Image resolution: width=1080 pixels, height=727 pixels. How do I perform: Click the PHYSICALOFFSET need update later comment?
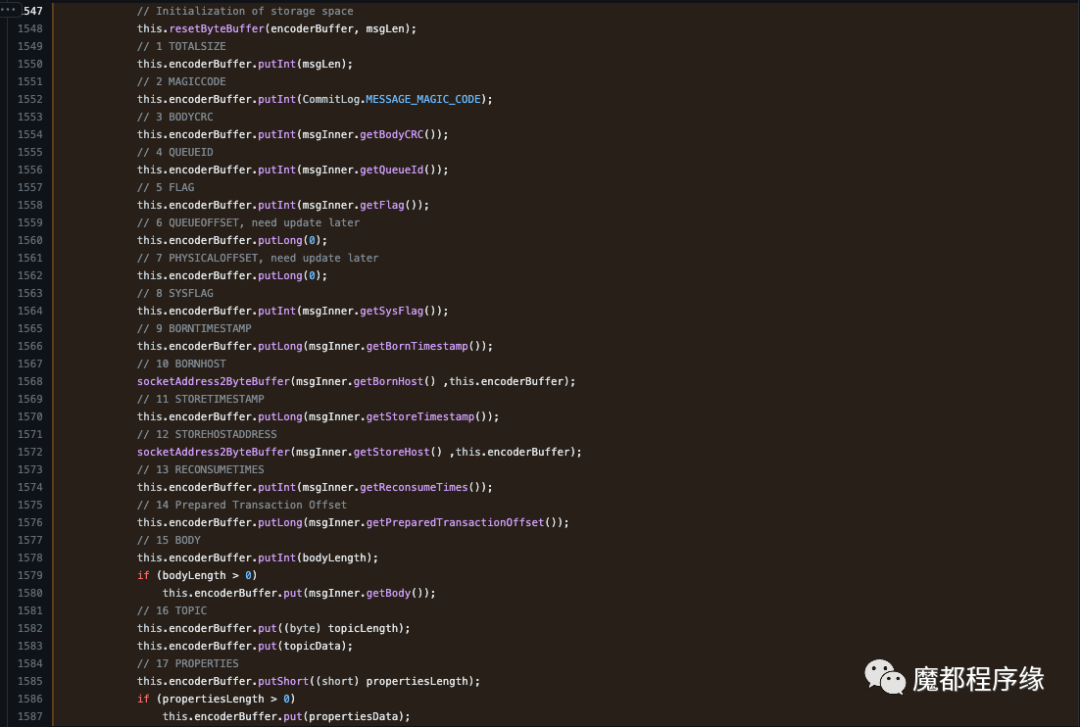coord(258,258)
